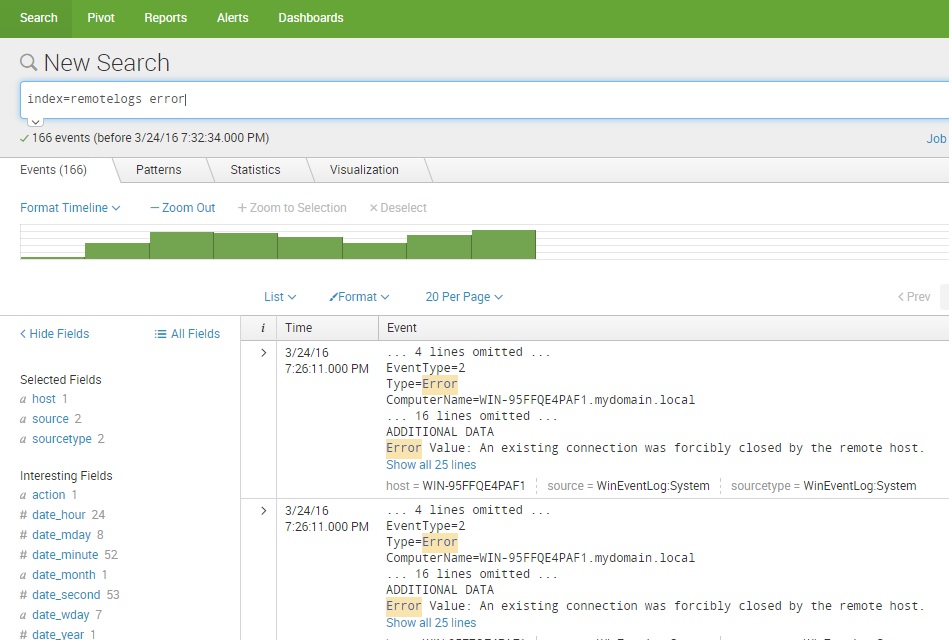This screenshot has height=640, width=949.
Task: Click the magnifier icon beside New Search
Action: coord(28,63)
